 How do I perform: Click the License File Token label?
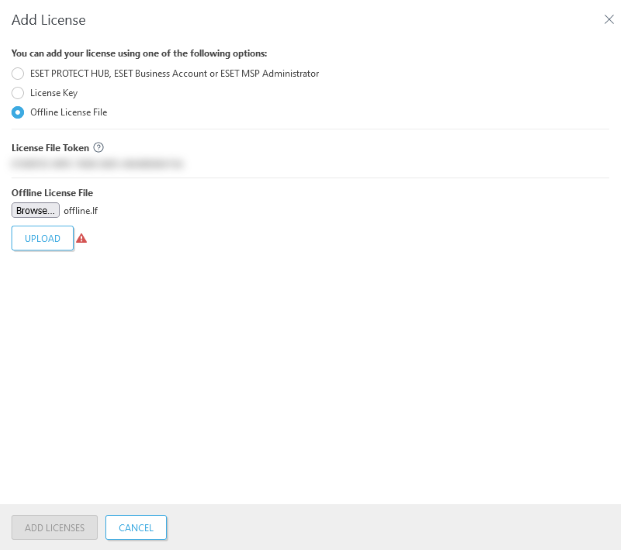50,148
